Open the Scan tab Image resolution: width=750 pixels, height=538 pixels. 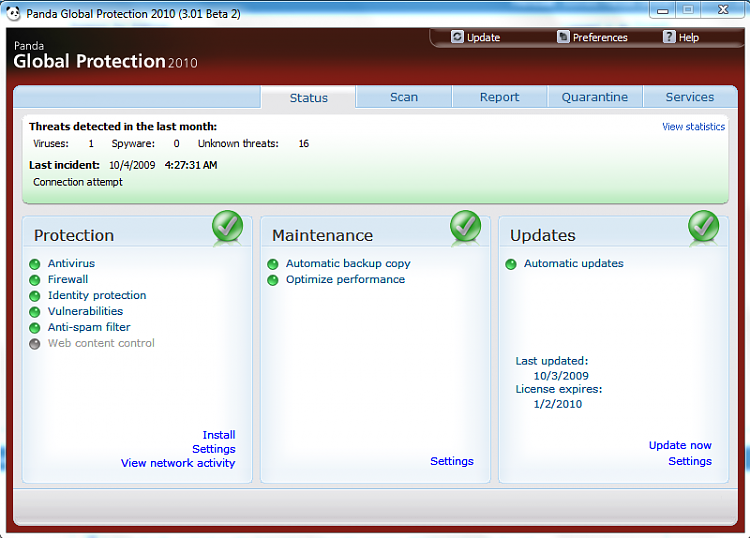point(404,97)
